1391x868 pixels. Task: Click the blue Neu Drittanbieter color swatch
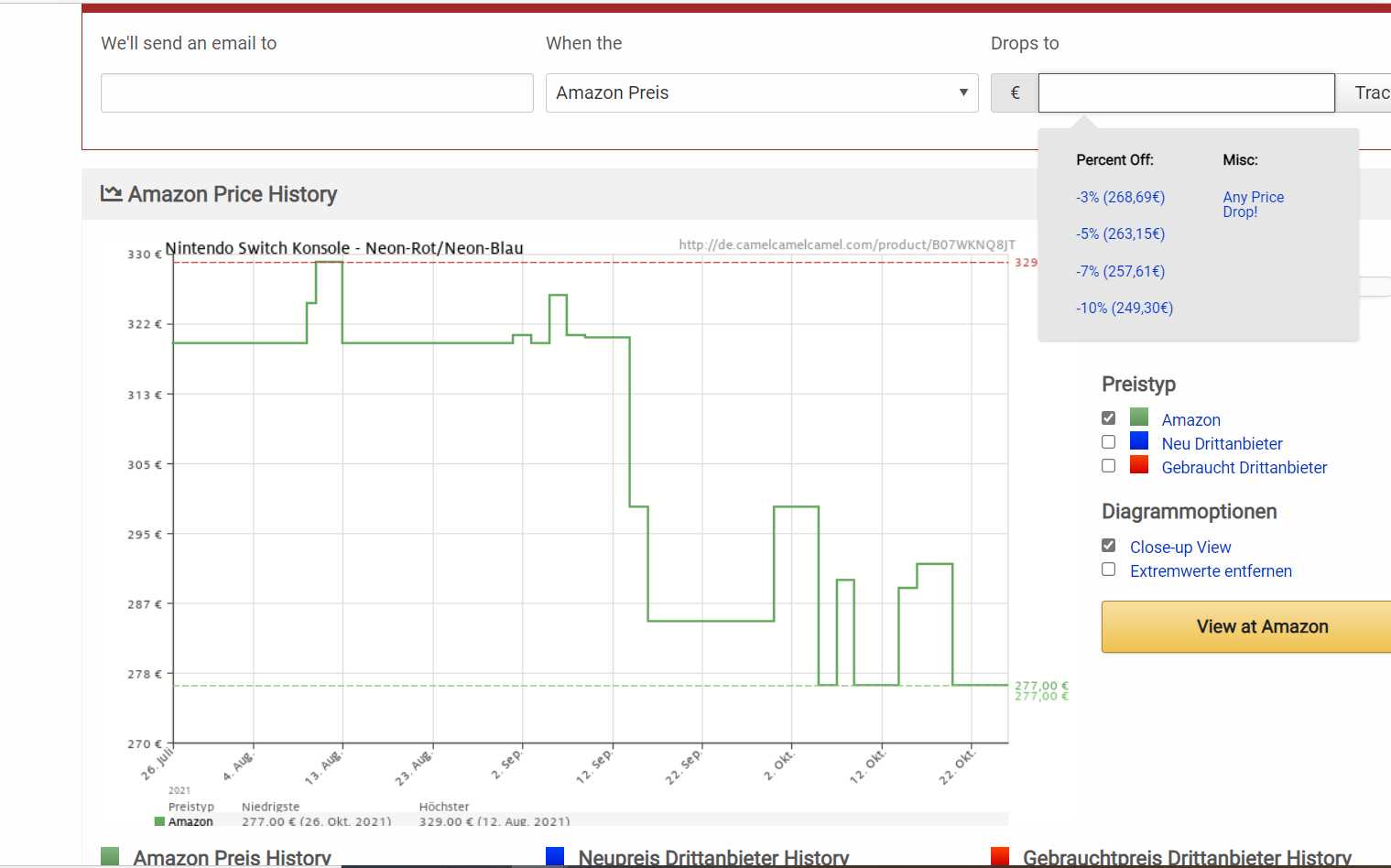point(1139,440)
